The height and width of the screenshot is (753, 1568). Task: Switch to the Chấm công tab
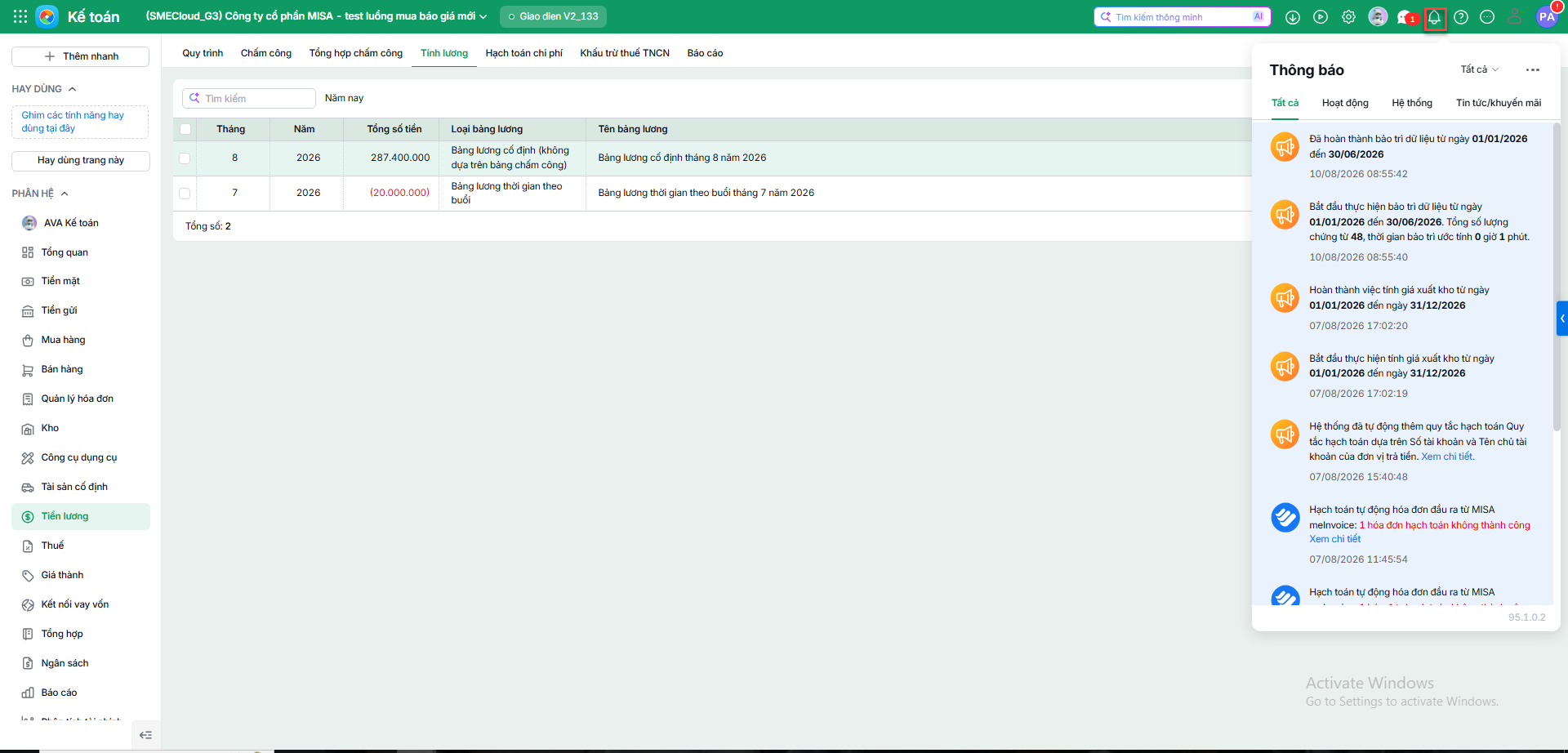[266, 53]
